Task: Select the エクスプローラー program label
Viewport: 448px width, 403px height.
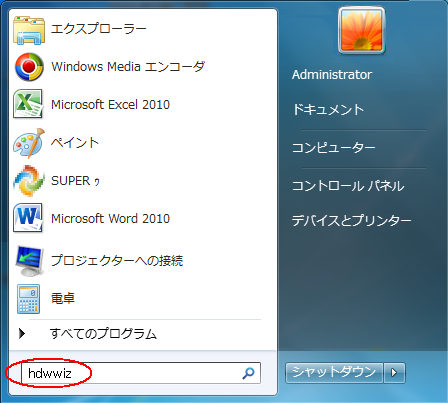Action: tap(99, 29)
